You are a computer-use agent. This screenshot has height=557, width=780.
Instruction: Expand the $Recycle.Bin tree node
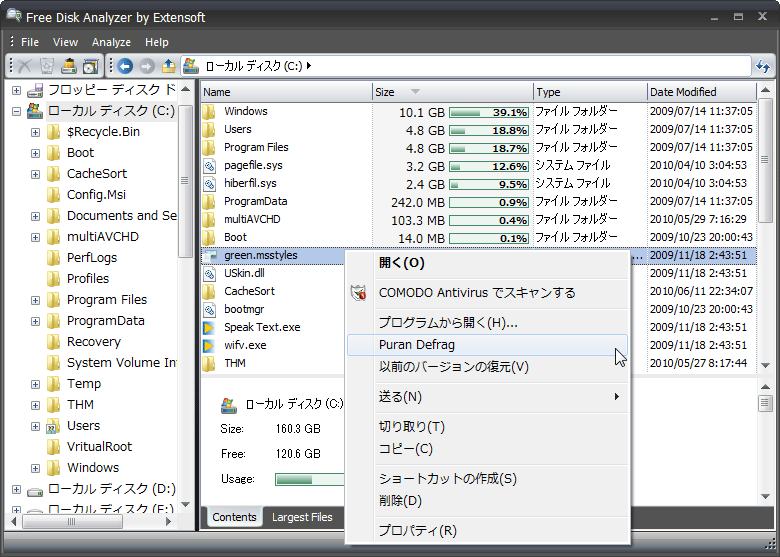tap(35, 132)
